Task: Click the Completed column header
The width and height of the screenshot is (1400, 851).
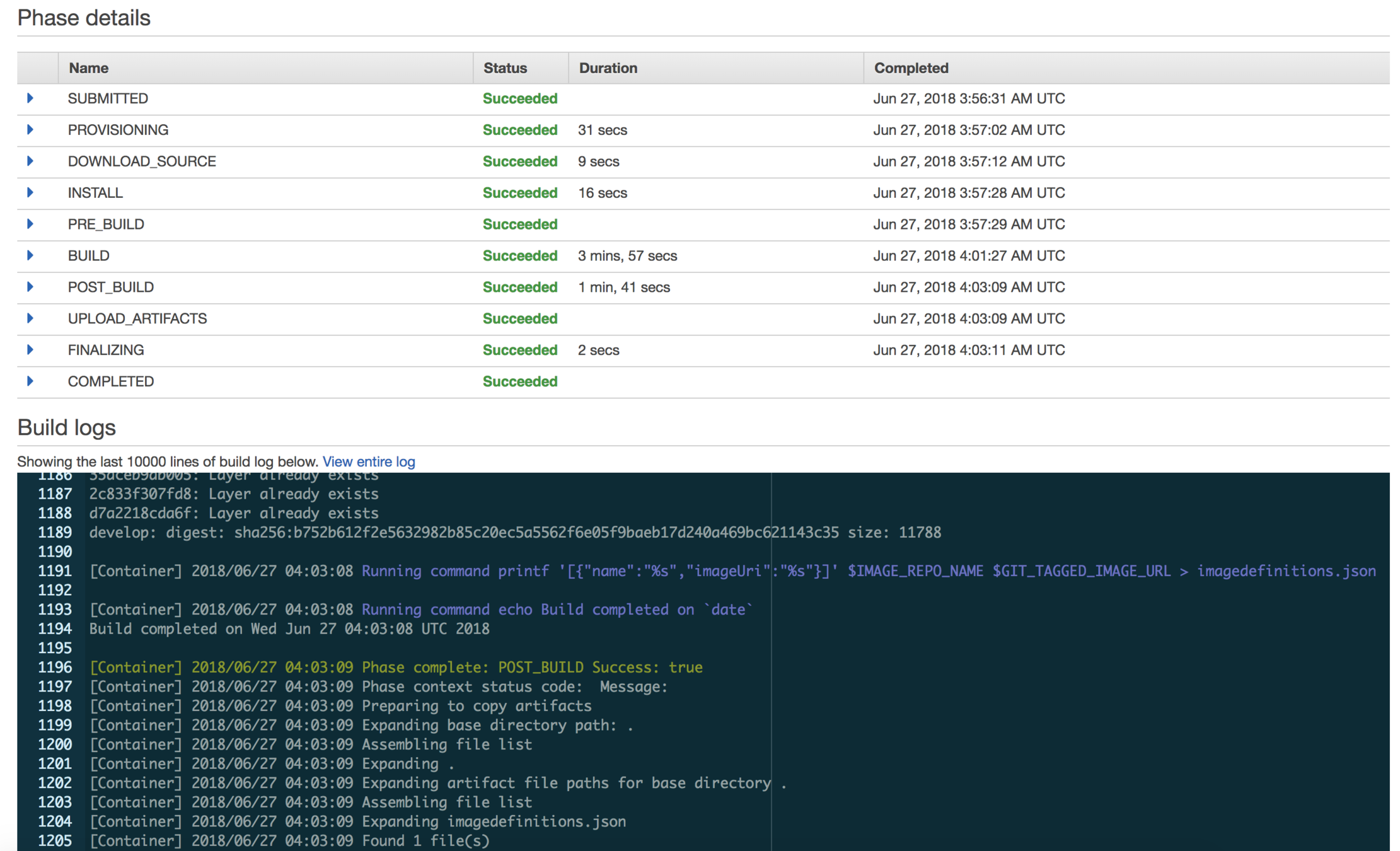Action: click(911, 68)
